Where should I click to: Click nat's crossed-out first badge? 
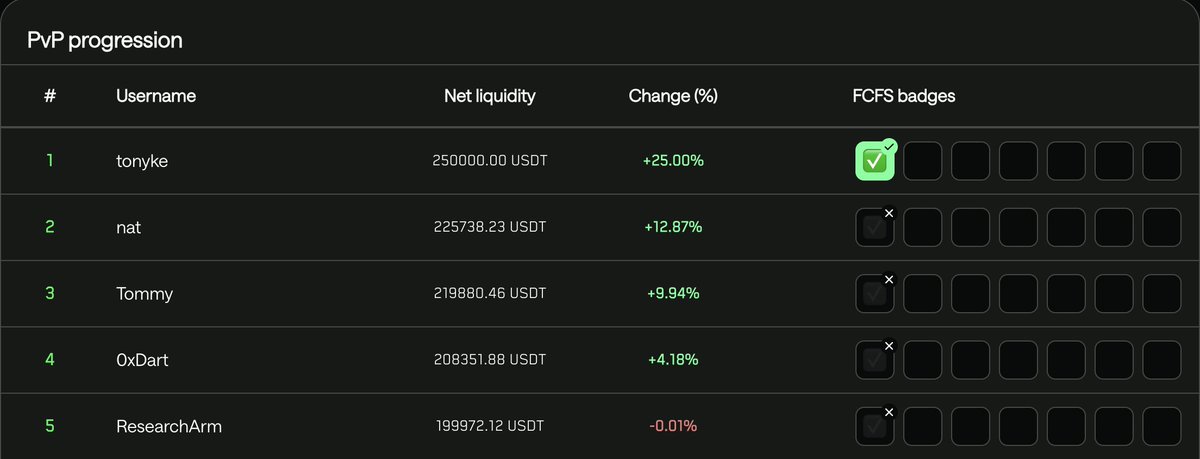[x=875, y=227]
